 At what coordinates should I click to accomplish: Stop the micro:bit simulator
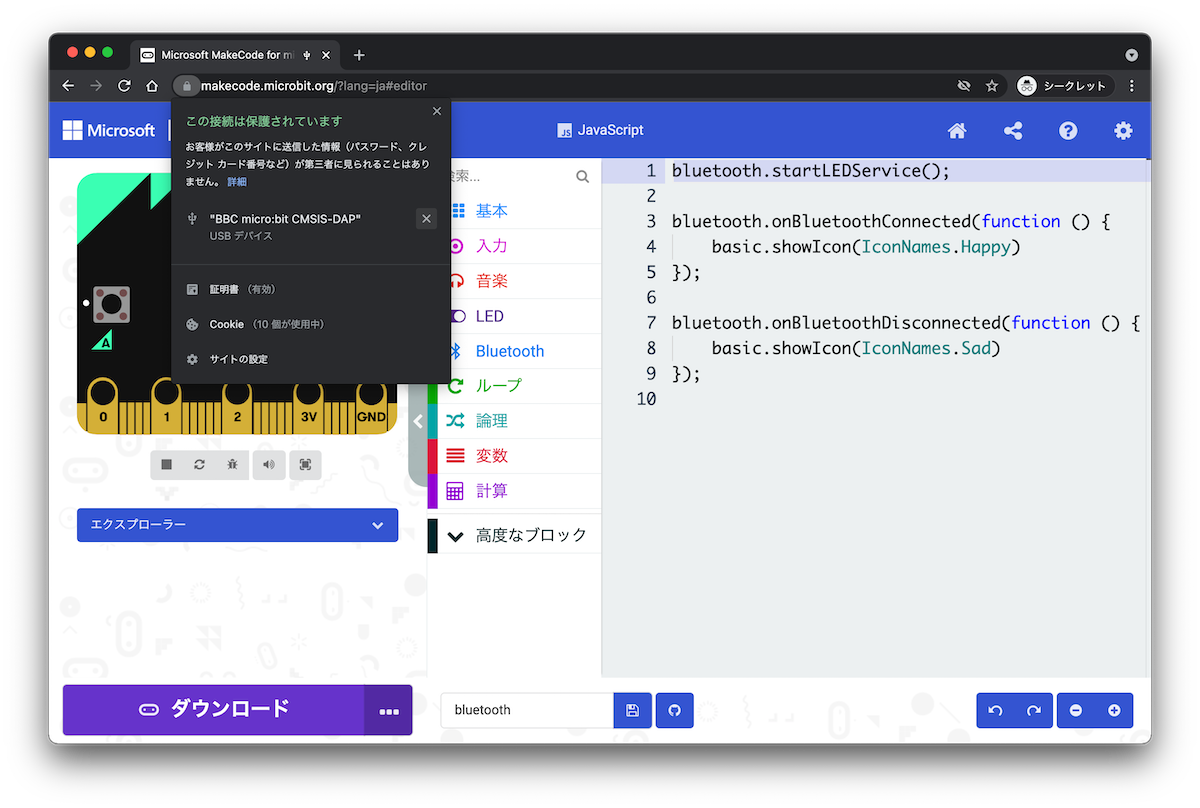click(167, 465)
